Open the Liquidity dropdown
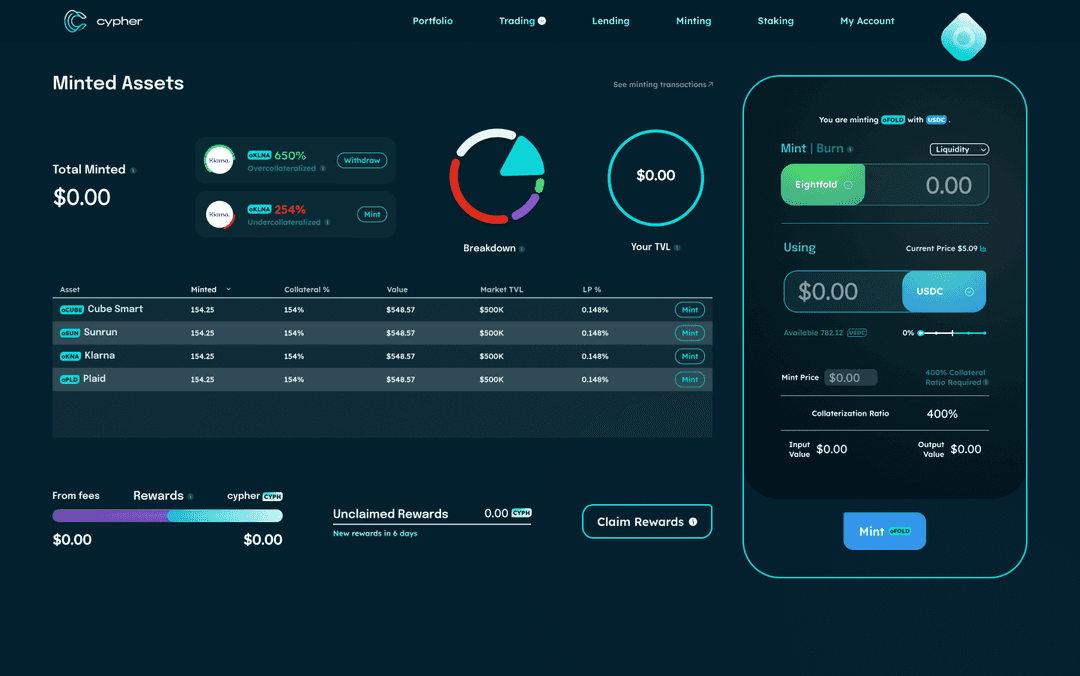Screen dimensions: 1080x676 [x=959, y=149]
